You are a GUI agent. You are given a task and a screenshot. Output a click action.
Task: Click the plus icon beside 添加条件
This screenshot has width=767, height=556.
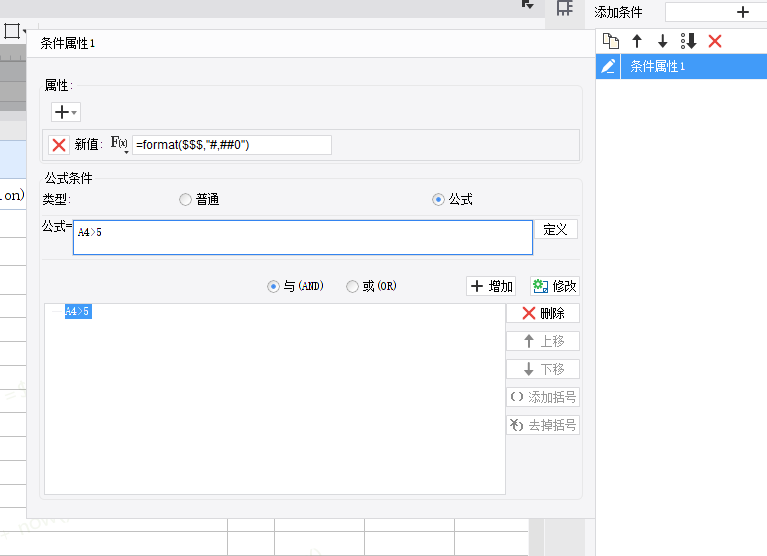(x=743, y=12)
